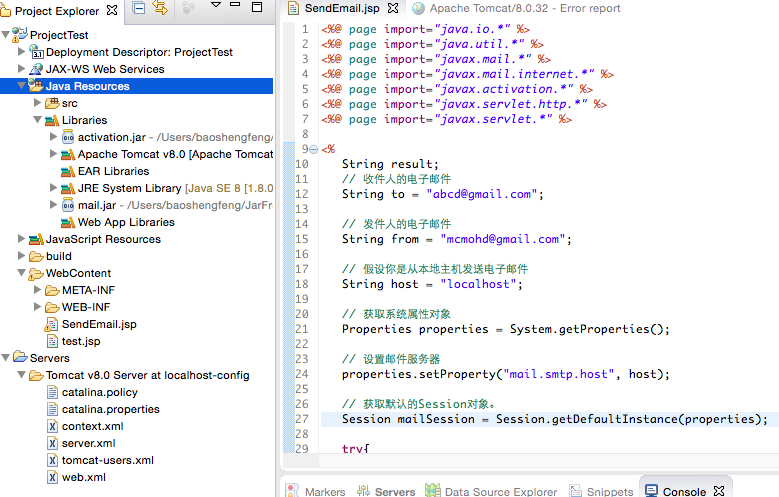Expand mail.jar library
The width and height of the screenshot is (779, 497).
(x=53, y=204)
